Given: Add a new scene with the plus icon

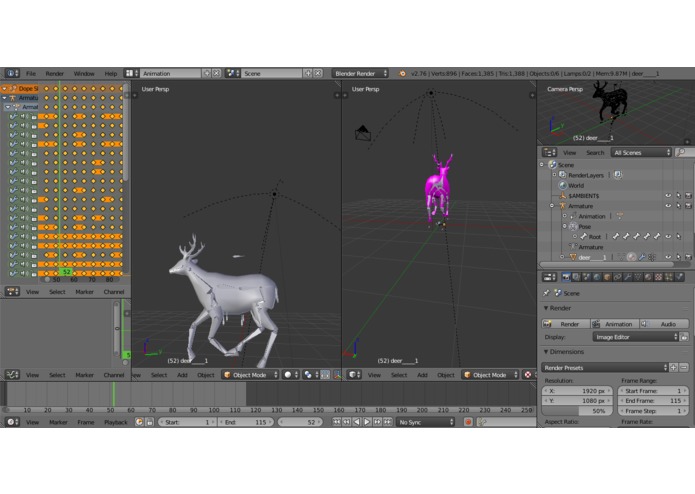Looking at the screenshot, I should click(x=308, y=73).
